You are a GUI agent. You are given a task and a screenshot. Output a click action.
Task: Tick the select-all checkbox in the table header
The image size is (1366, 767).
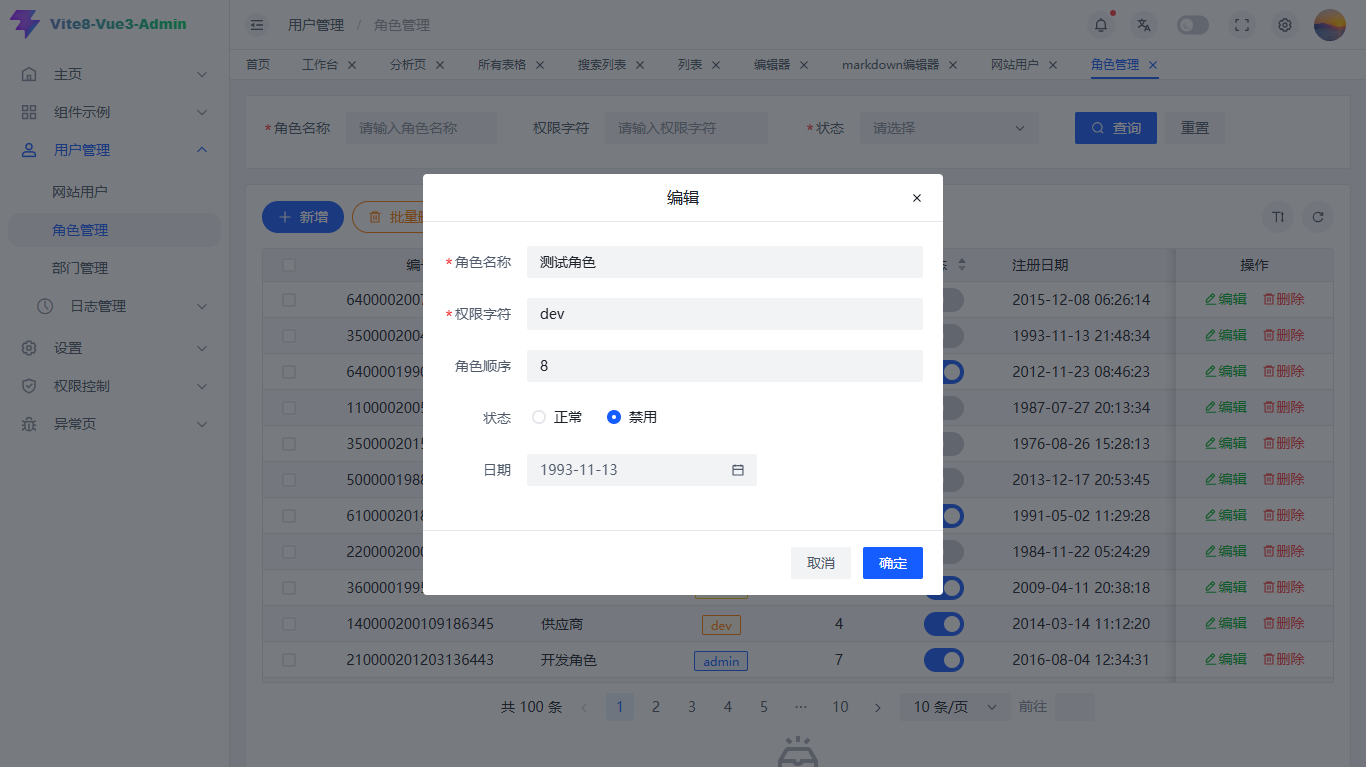pyautogui.click(x=289, y=265)
